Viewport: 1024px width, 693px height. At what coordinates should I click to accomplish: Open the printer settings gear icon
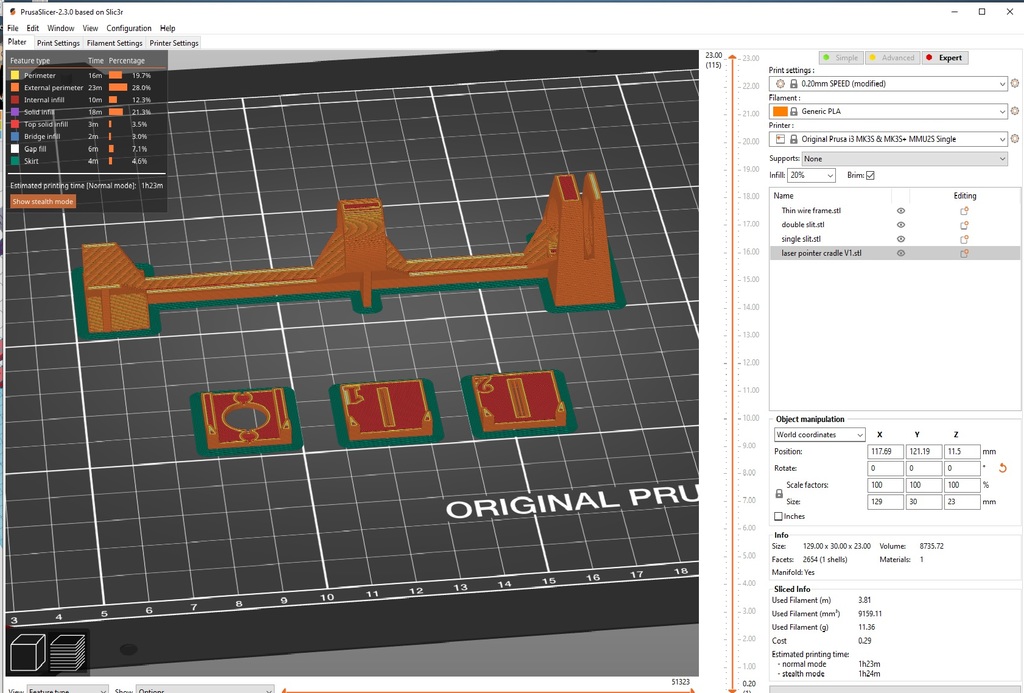(1014, 138)
